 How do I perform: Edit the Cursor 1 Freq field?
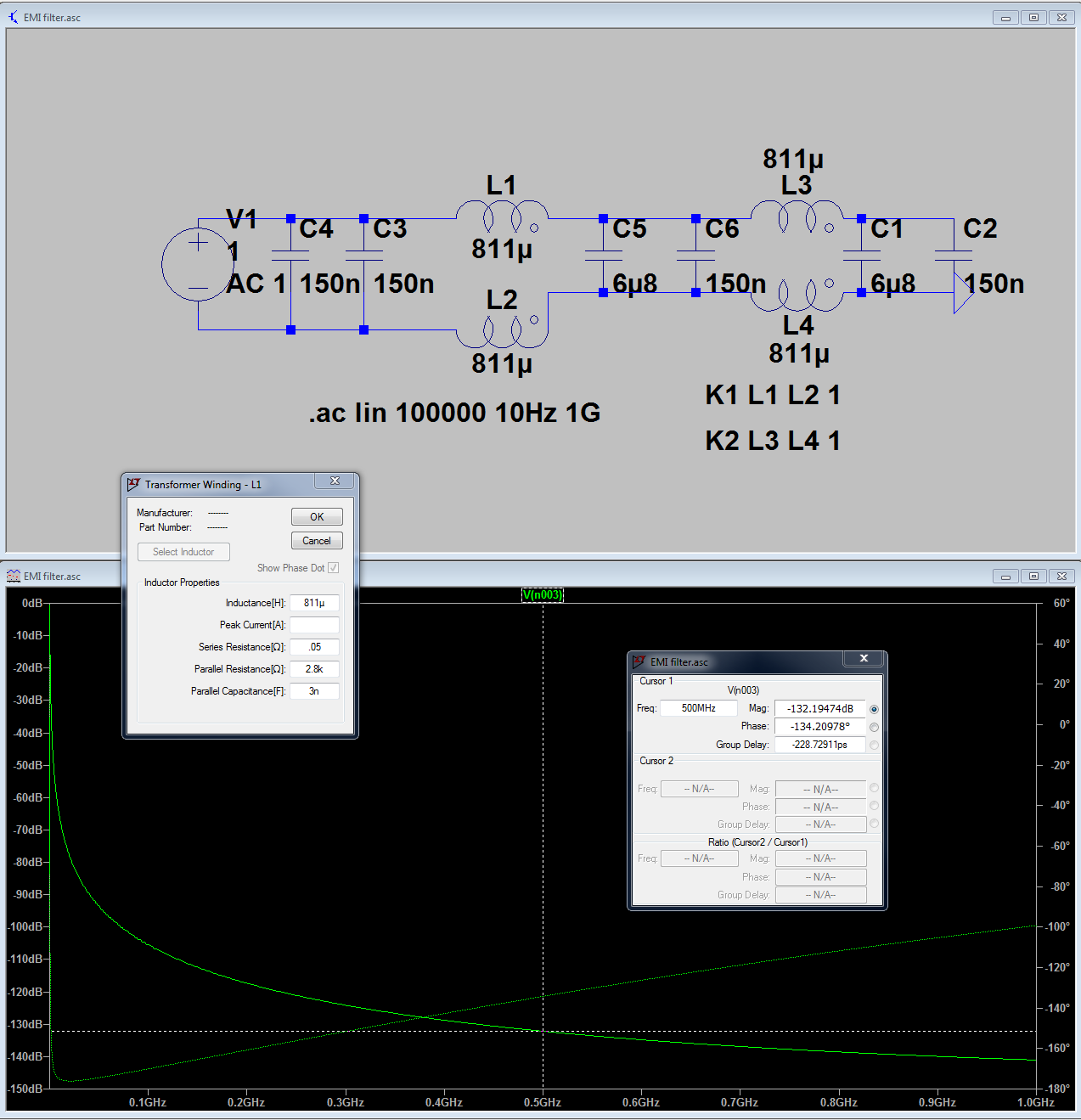(x=698, y=708)
